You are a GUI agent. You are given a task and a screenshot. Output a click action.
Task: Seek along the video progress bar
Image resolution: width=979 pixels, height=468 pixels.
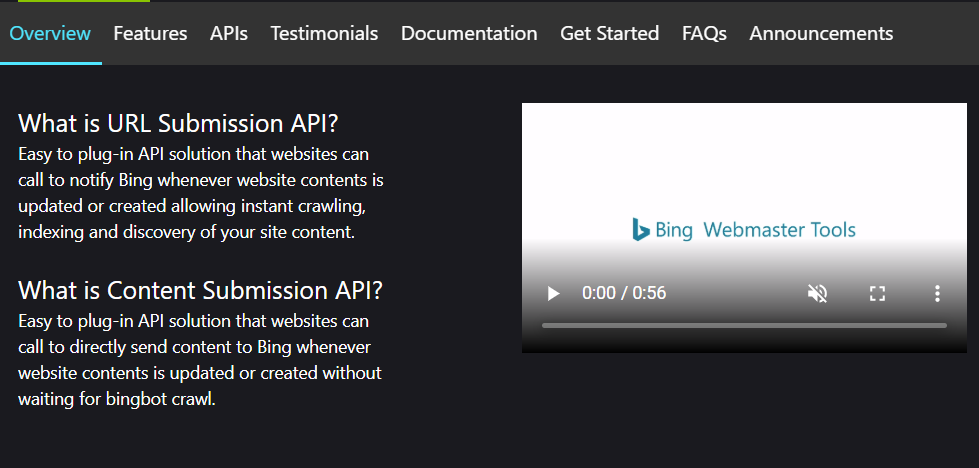[744, 325]
